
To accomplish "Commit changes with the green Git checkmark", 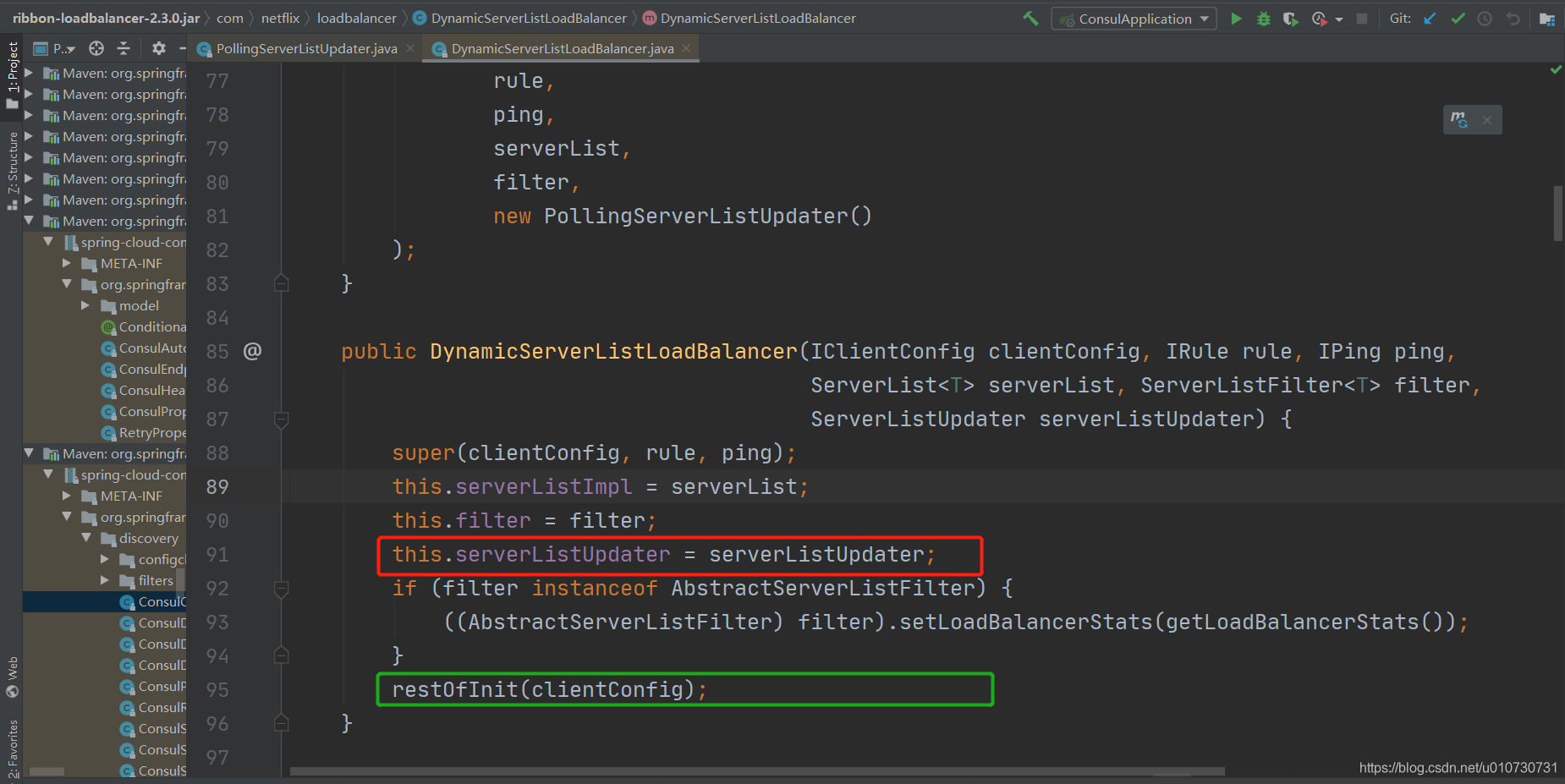I will click(x=1458, y=19).
